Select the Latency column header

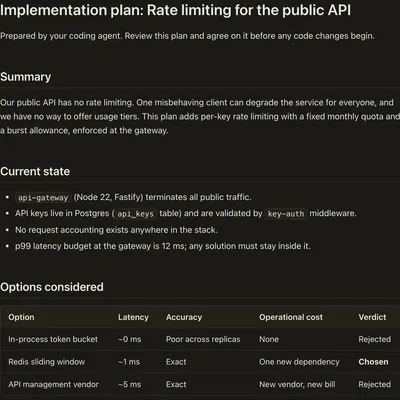(133, 317)
